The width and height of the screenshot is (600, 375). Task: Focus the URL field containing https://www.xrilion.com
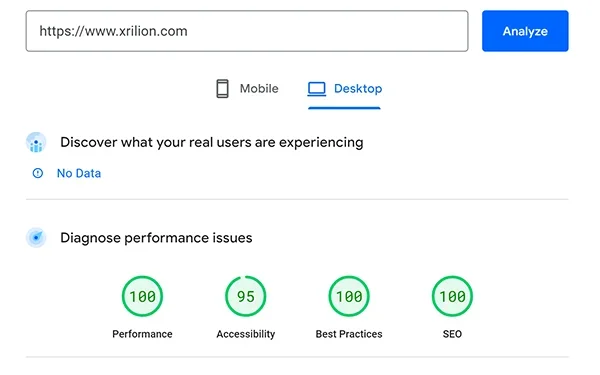coord(247,31)
